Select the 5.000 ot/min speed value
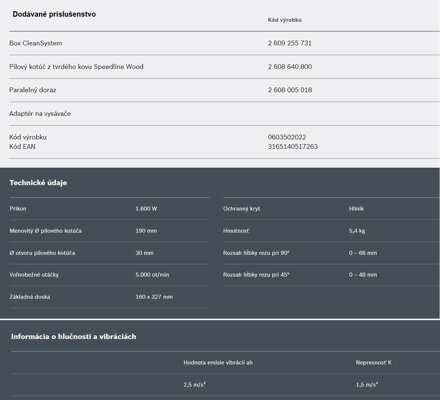This screenshot has width=440, height=400. click(x=152, y=275)
